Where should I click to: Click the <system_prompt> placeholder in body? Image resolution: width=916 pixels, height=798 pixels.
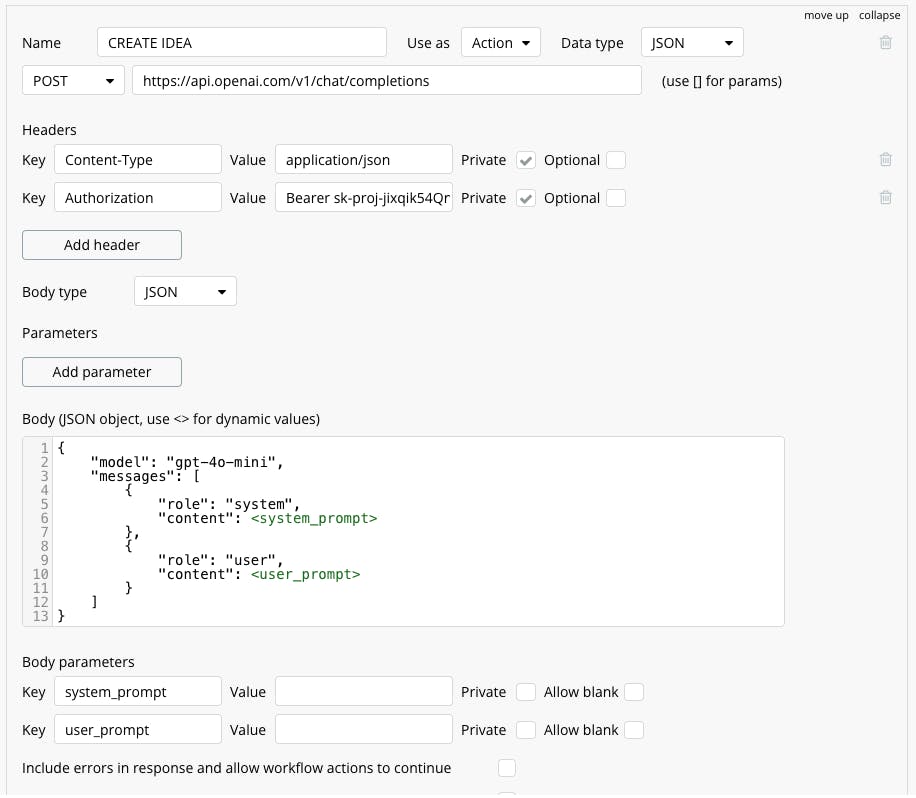[x=314, y=518]
